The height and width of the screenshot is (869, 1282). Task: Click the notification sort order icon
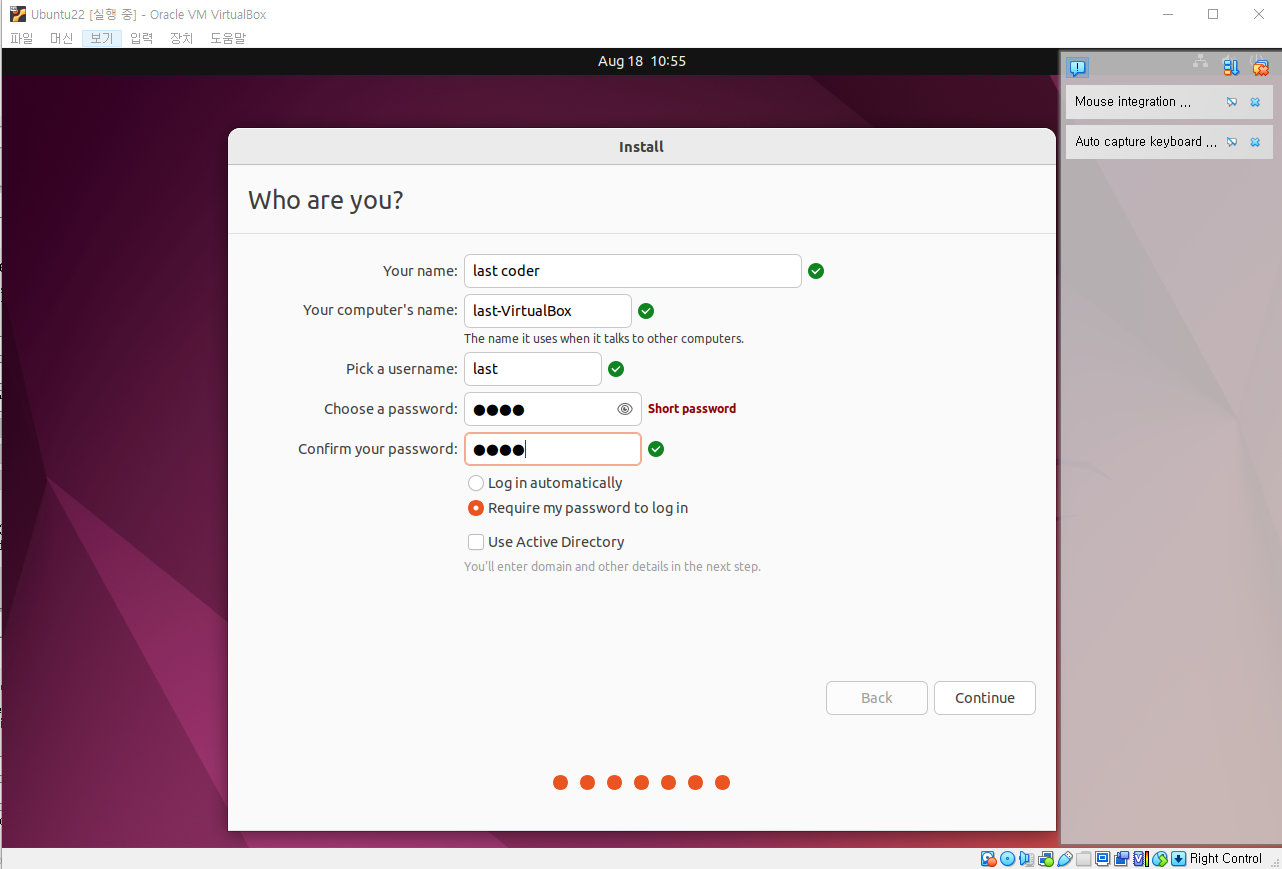click(x=1231, y=68)
